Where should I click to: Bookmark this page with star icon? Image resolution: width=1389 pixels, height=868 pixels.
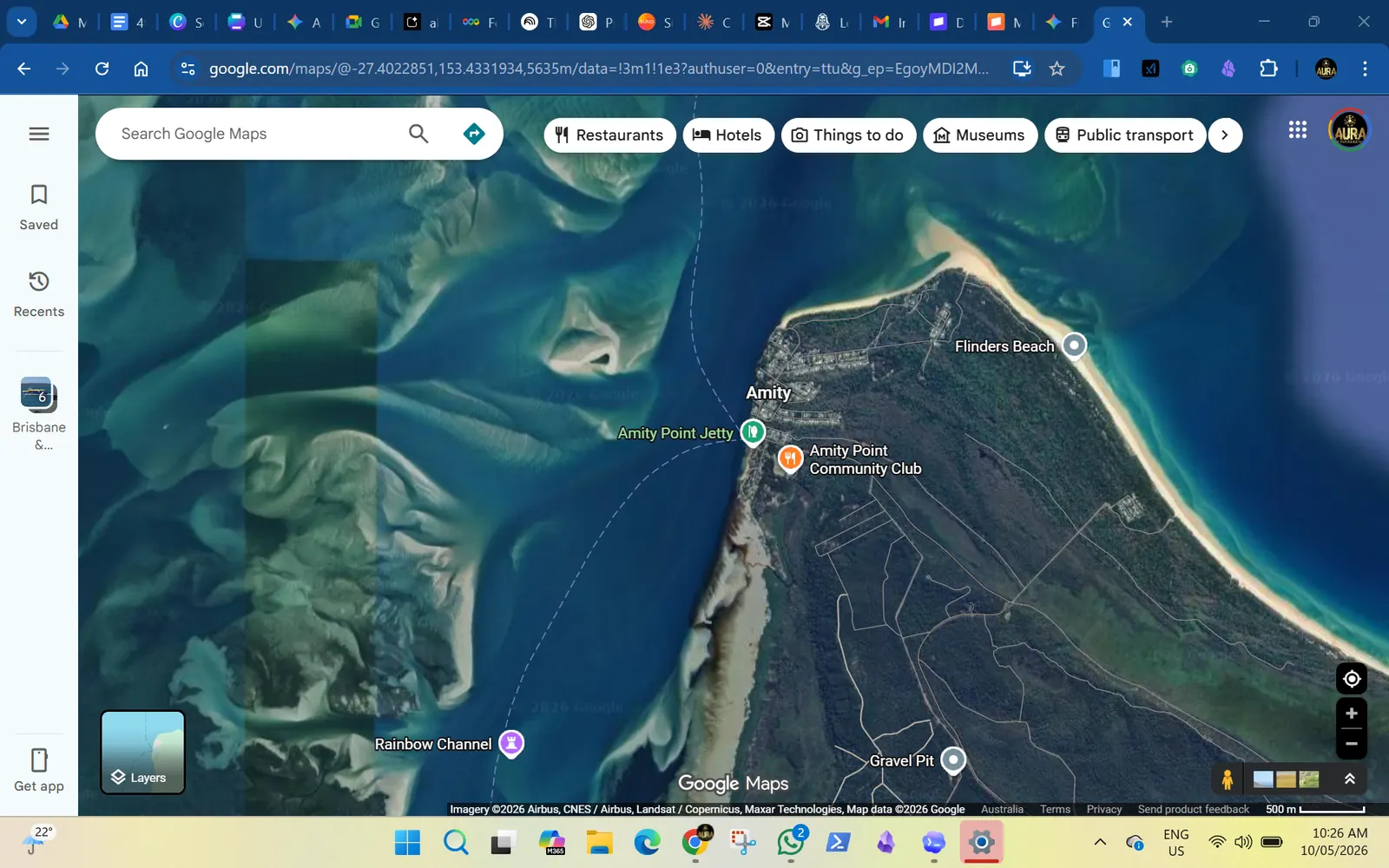[x=1057, y=69]
